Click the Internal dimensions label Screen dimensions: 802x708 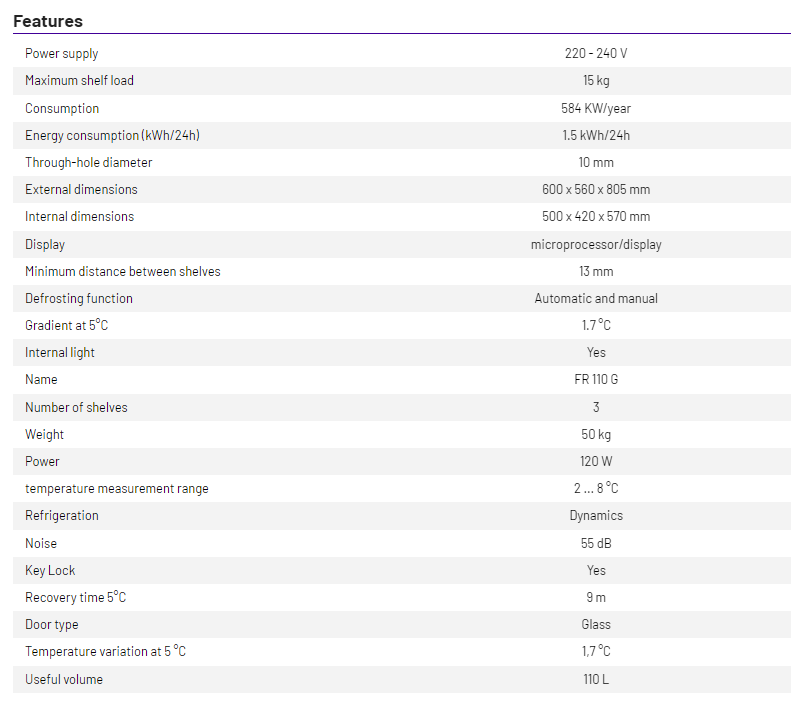tap(79, 217)
